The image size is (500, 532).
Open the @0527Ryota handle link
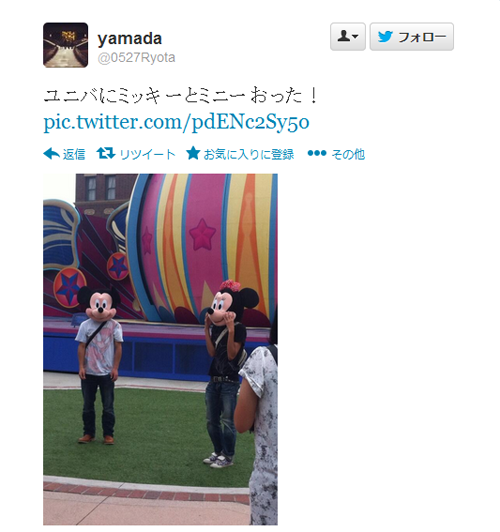pyautogui.click(x=136, y=58)
